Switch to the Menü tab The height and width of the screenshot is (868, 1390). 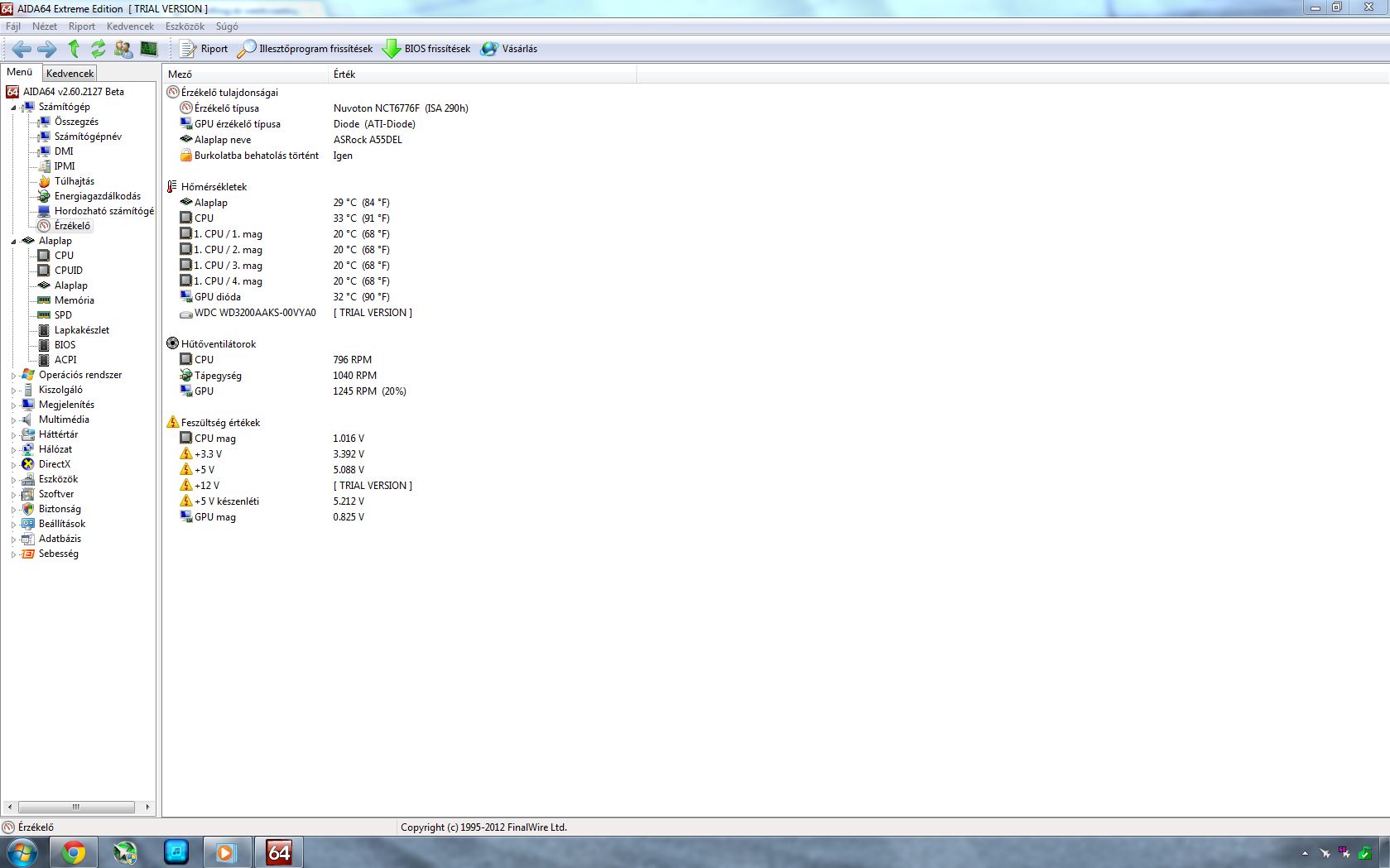(20, 72)
